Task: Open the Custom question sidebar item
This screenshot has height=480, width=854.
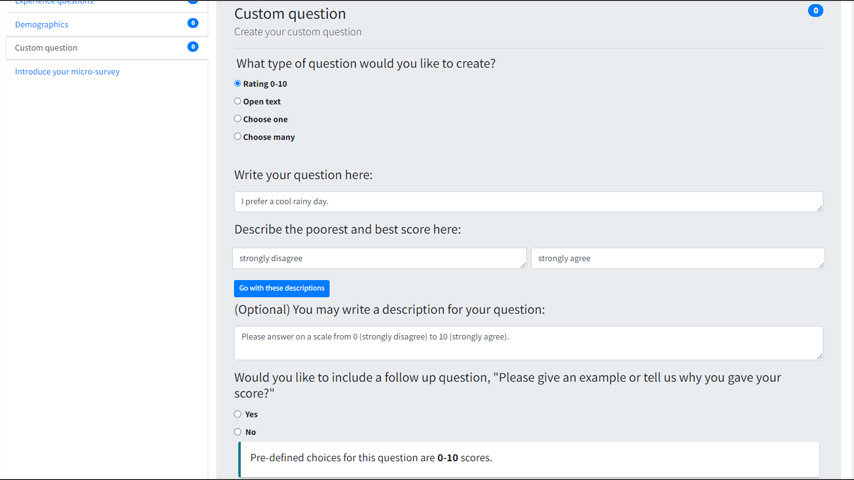Action: pyautogui.click(x=107, y=48)
